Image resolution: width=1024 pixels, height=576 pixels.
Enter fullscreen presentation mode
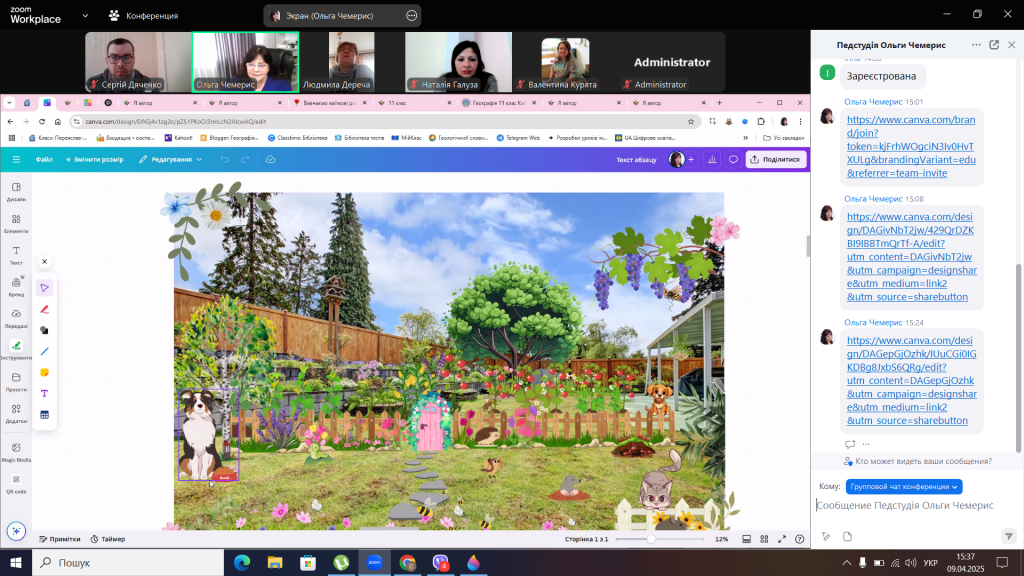pyautogui.click(x=782, y=539)
